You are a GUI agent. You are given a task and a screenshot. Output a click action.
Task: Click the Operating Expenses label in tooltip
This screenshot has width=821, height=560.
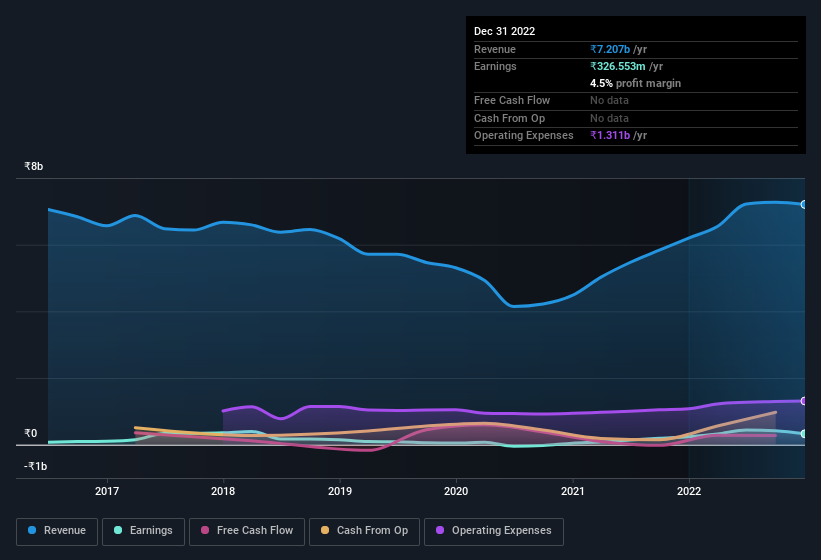coord(524,135)
